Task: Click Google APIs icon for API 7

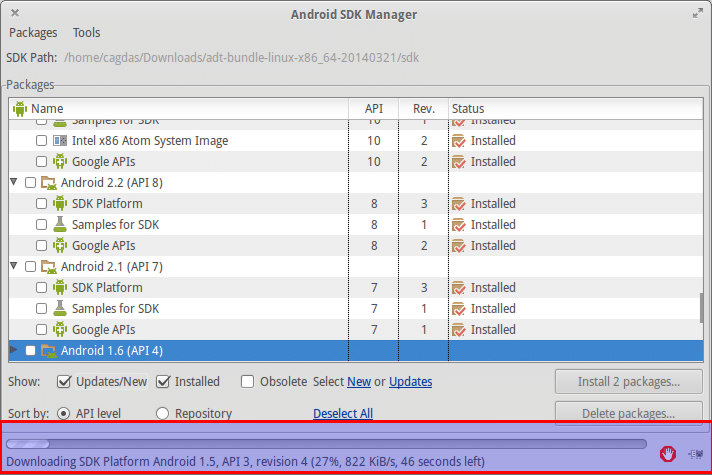Action: coord(59,330)
